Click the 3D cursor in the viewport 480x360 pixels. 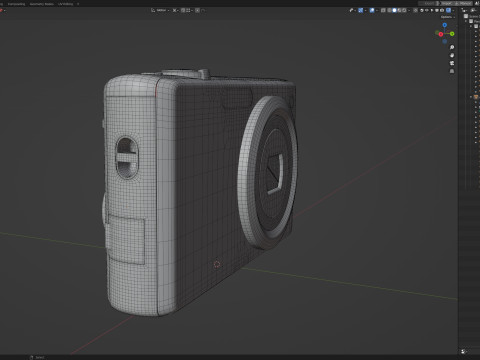(217, 265)
